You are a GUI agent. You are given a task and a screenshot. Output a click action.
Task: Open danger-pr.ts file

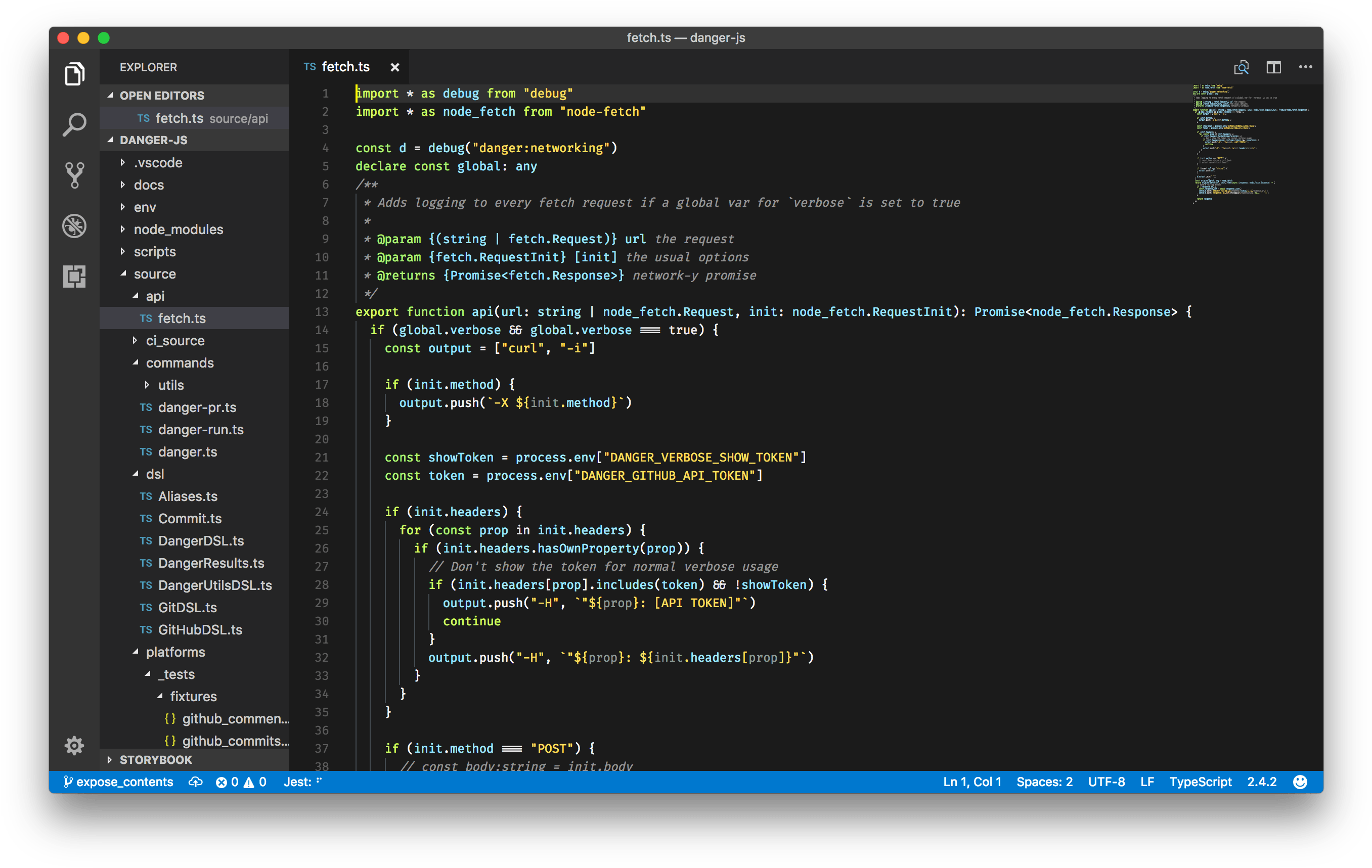tap(194, 406)
